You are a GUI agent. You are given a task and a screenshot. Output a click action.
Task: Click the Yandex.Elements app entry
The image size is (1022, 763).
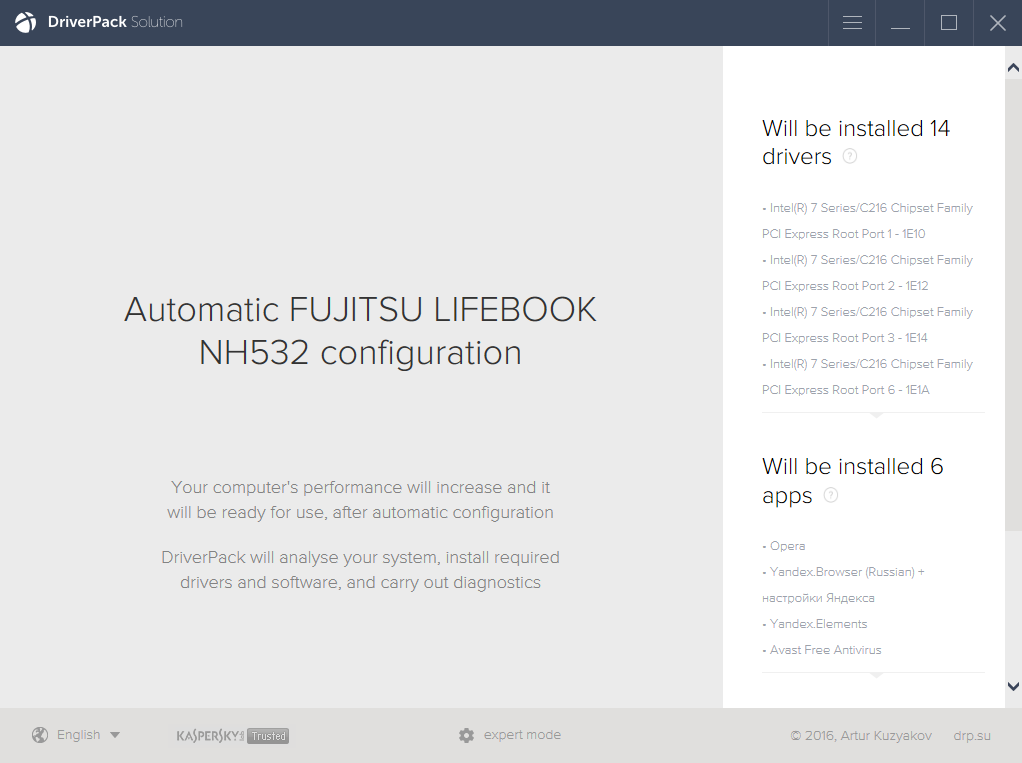click(815, 624)
